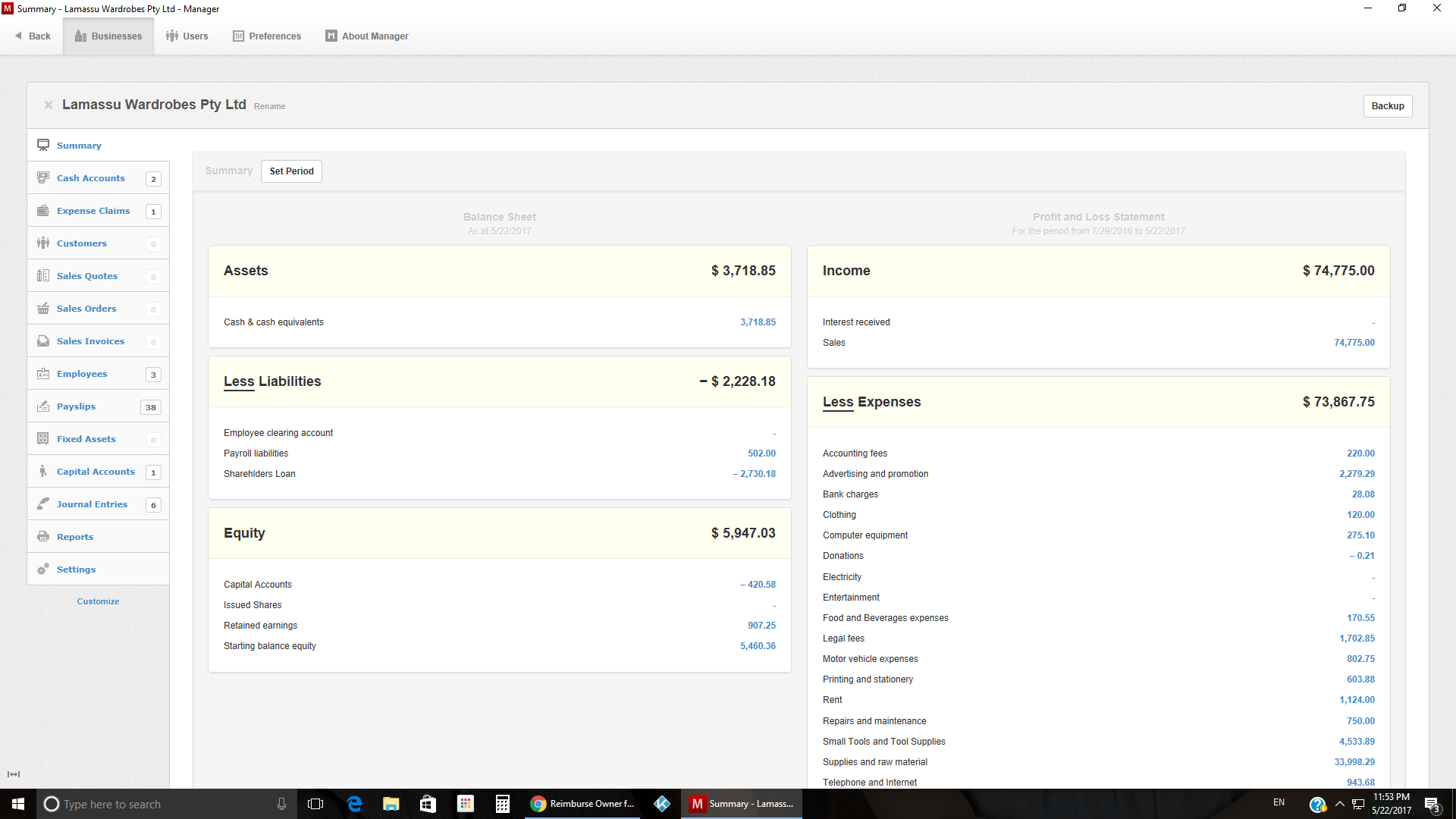Click the Cash Accounts sidebar icon

click(x=43, y=177)
